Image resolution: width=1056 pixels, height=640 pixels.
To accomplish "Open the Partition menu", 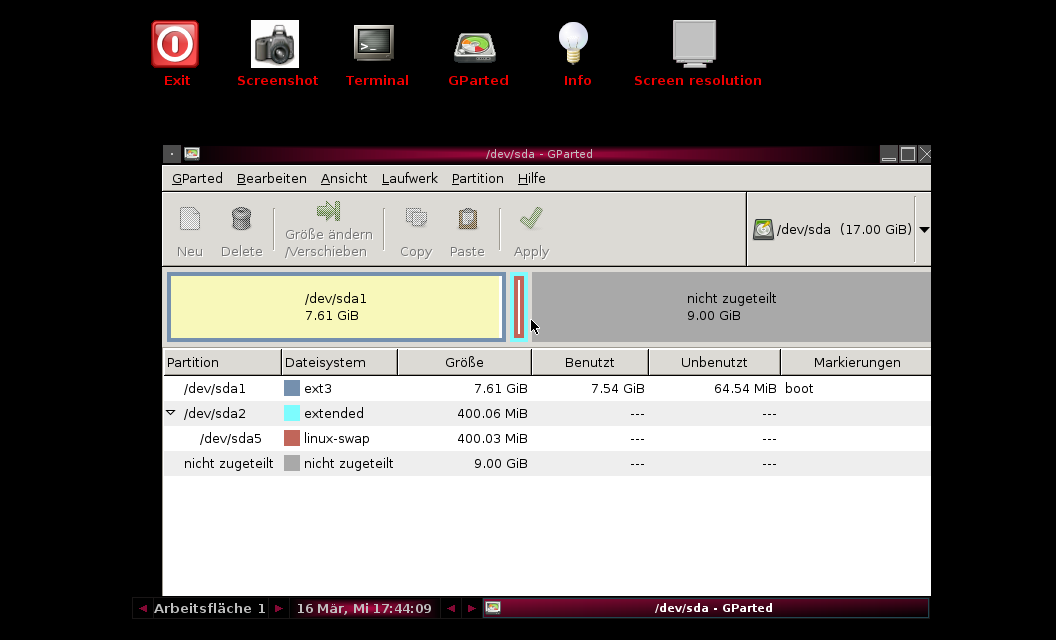I will [477, 179].
